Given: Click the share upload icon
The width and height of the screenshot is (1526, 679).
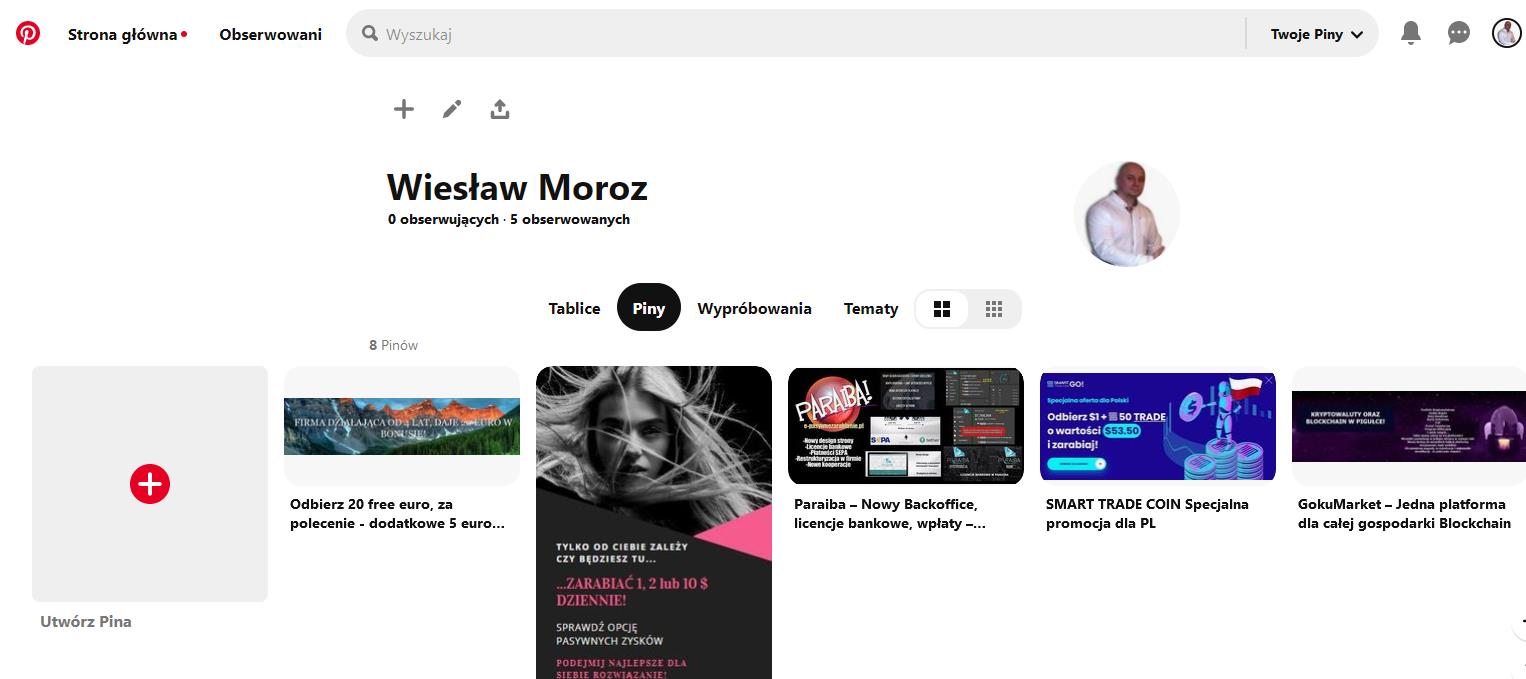Looking at the screenshot, I should click(x=500, y=109).
